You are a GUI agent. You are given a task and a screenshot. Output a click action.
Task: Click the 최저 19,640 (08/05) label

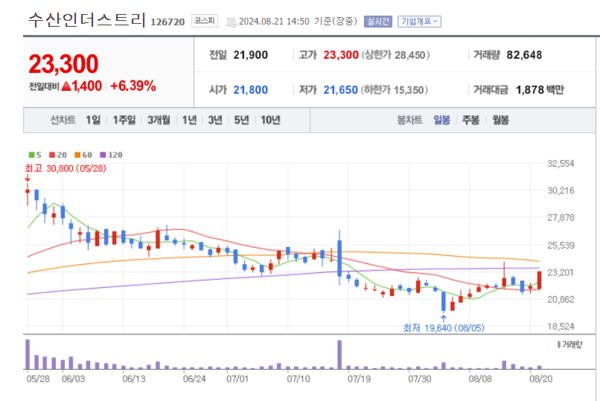443,328
